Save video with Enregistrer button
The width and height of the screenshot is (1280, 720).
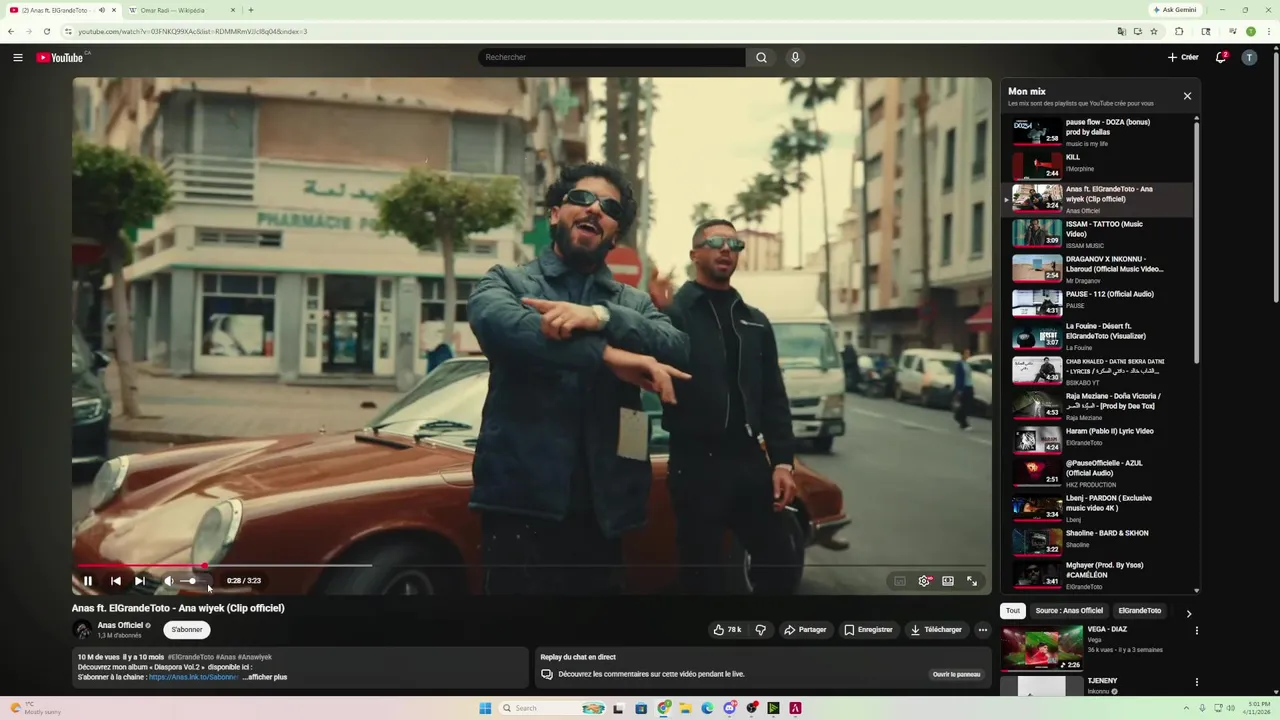(x=868, y=630)
